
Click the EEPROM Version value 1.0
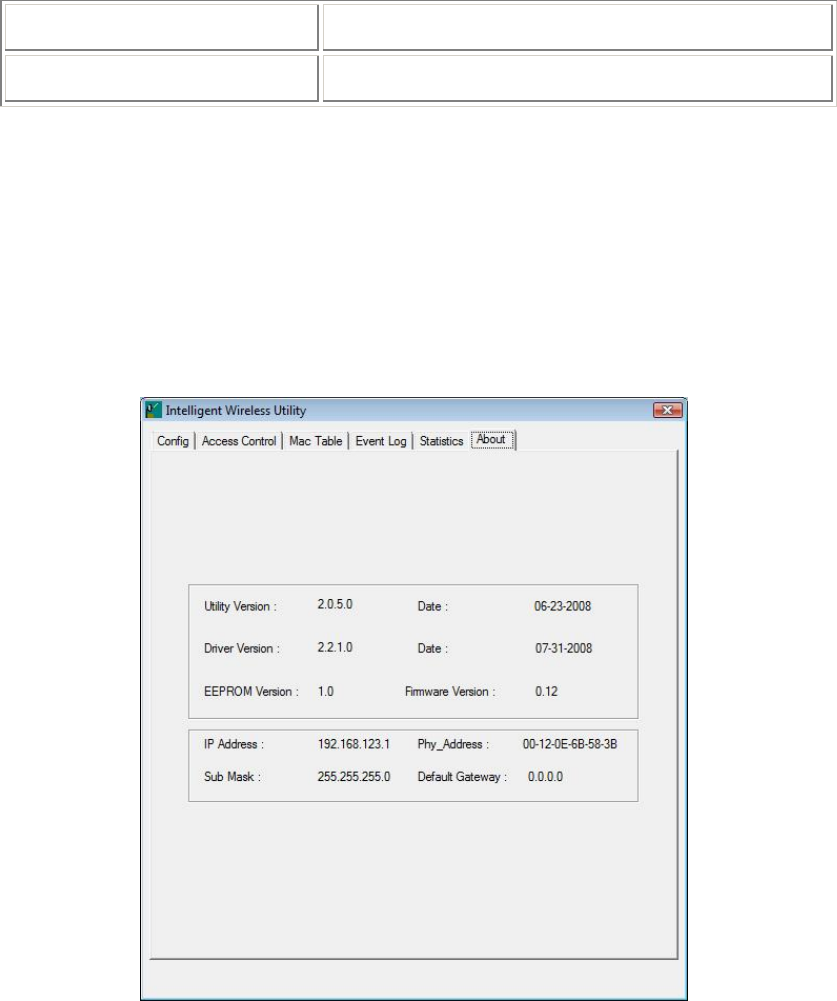(326, 691)
